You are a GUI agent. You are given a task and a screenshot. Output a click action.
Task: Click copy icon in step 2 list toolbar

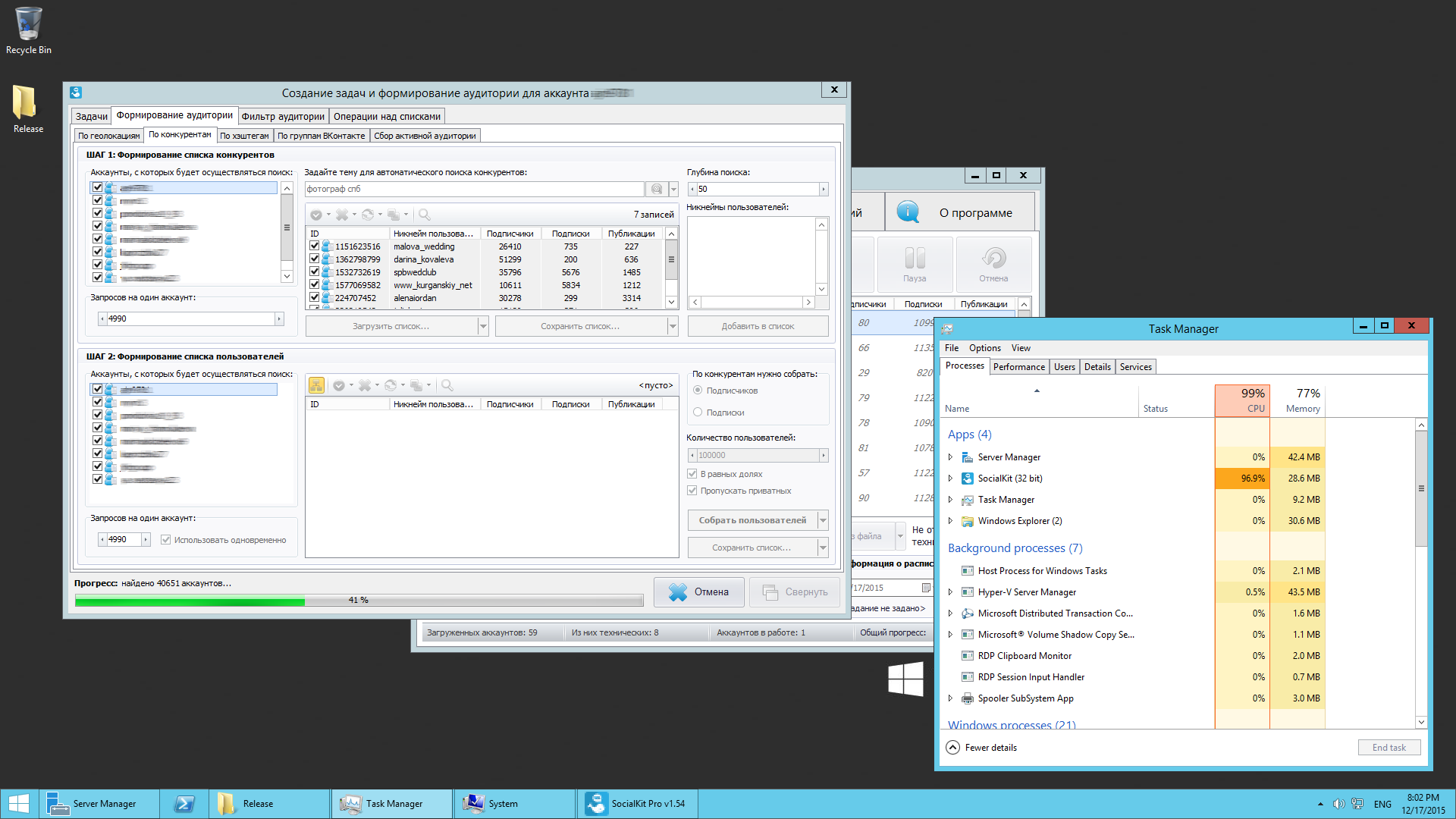click(416, 385)
